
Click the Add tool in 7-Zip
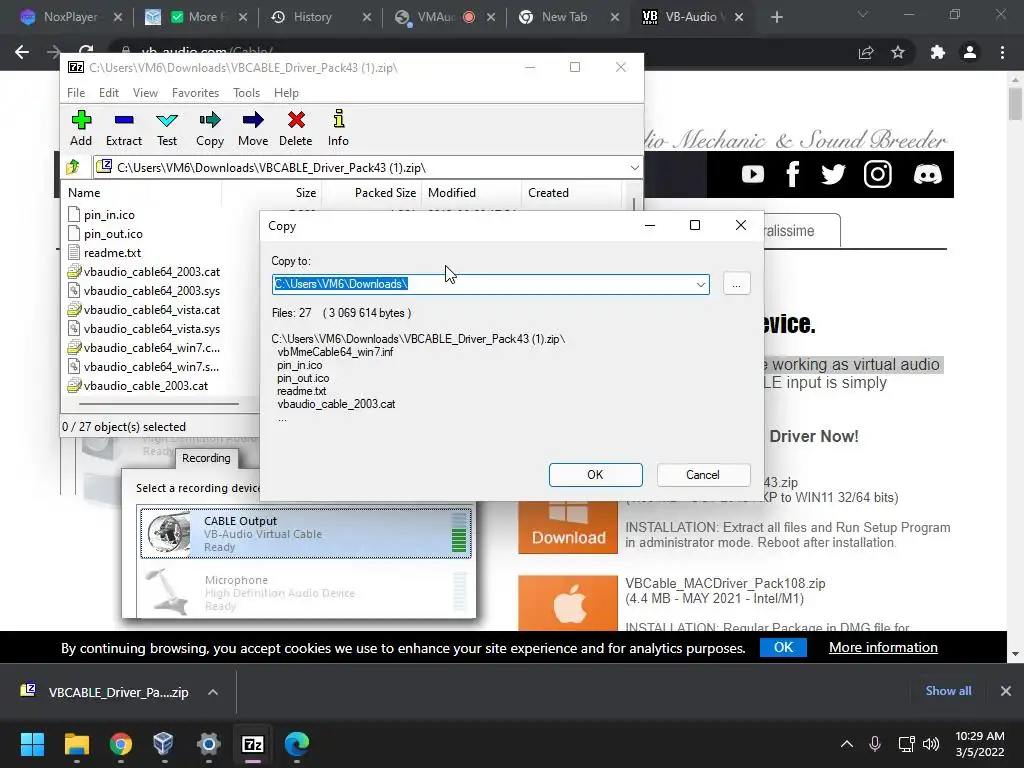pos(81,128)
